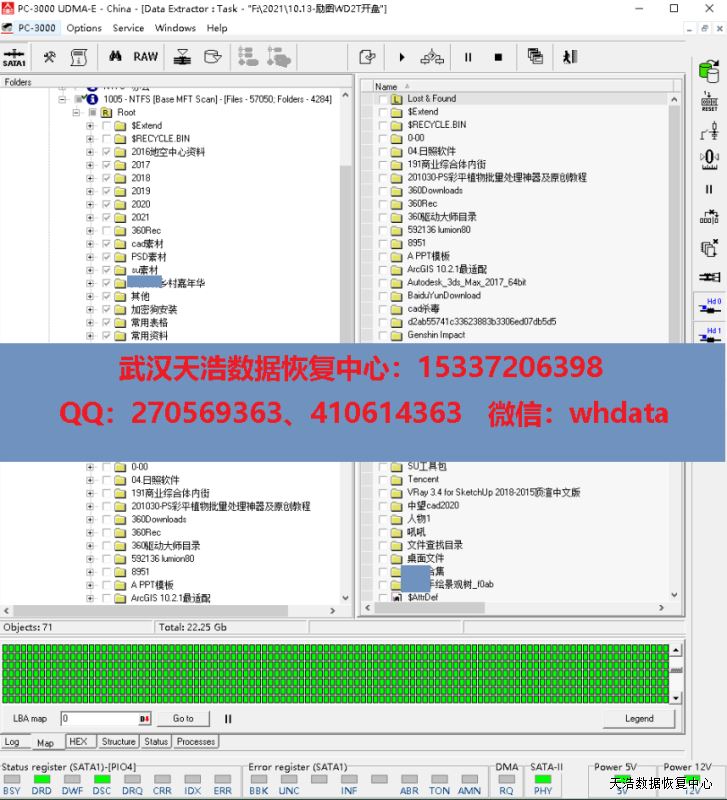Click the Pause button in top toolbar

tap(467, 57)
